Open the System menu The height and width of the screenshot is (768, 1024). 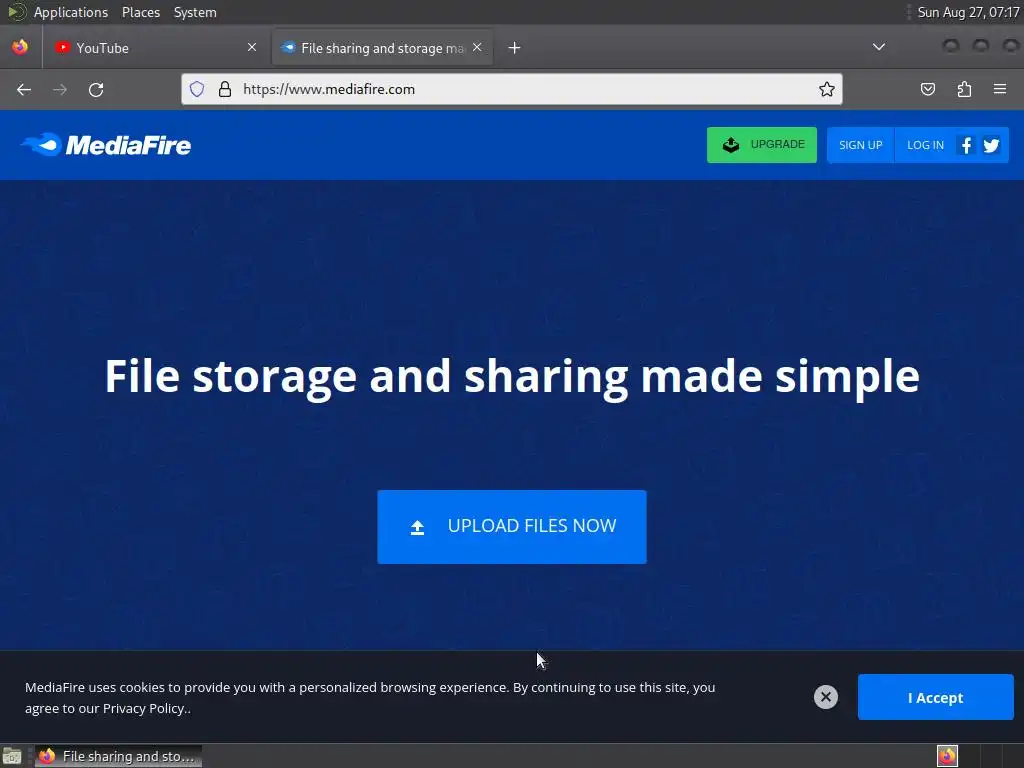click(195, 12)
